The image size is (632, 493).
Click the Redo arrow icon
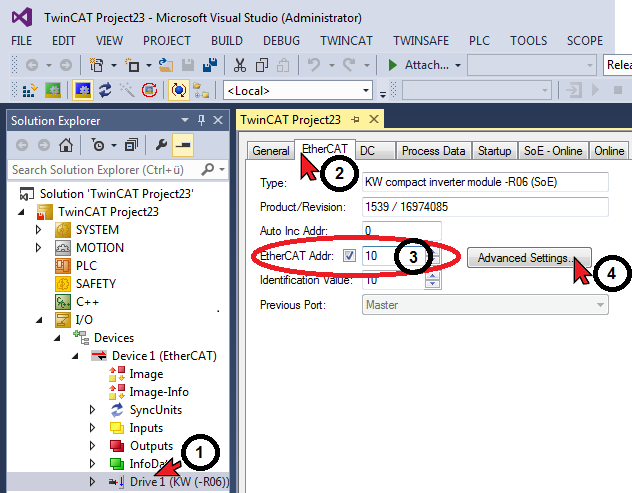(x=349, y=64)
